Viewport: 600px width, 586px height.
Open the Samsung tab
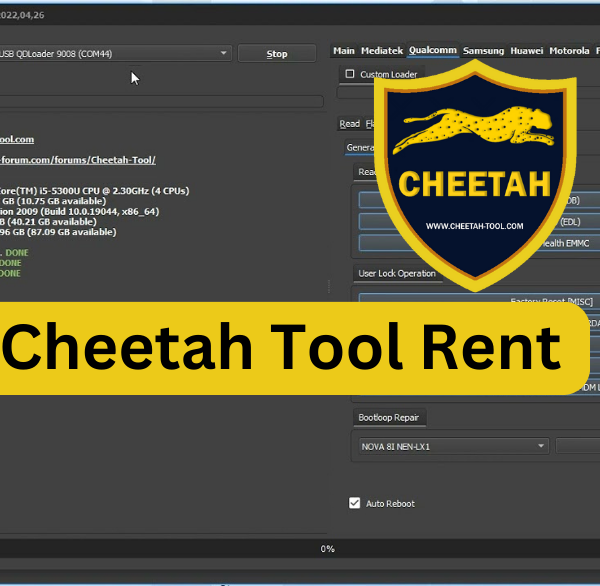tap(483, 51)
